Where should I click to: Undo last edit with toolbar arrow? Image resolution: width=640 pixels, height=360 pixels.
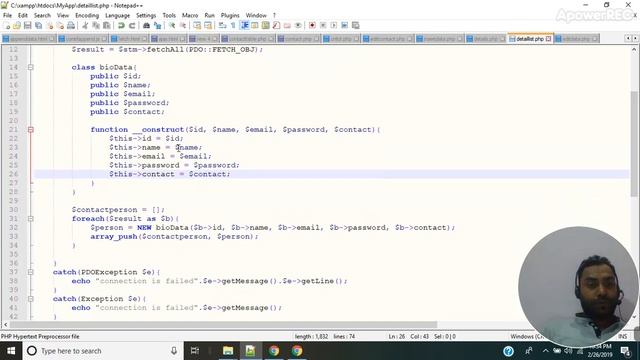point(121,25)
